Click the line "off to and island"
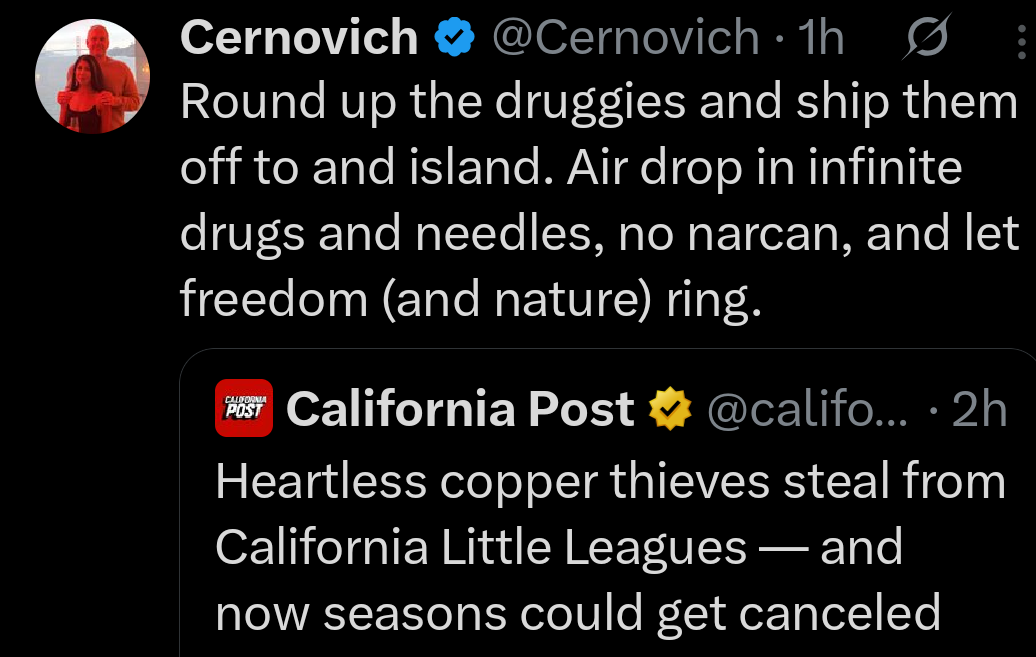This screenshot has width=1036, height=657. (x=570, y=168)
